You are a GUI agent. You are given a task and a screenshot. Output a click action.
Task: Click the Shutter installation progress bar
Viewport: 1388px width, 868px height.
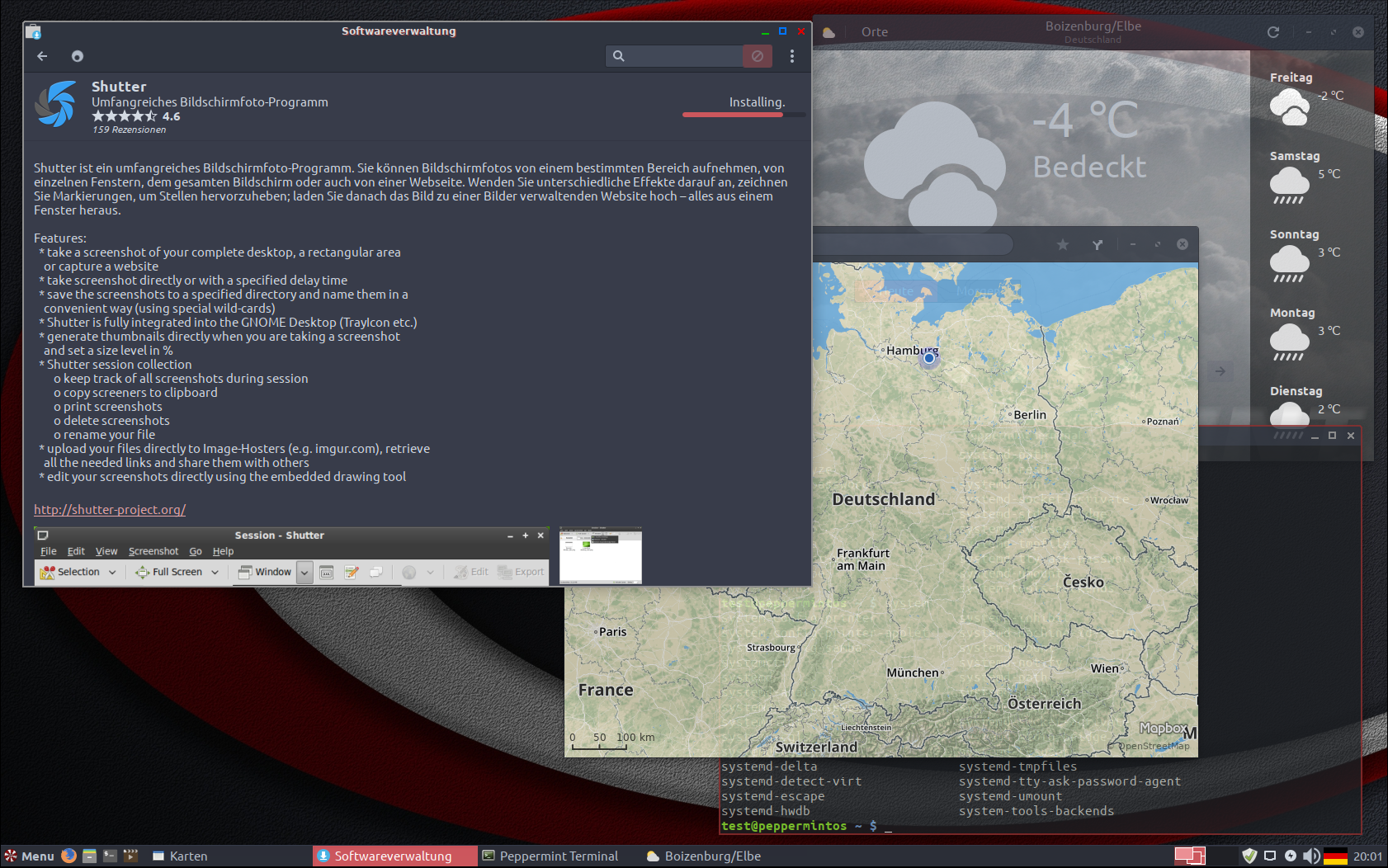(x=733, y=115)
